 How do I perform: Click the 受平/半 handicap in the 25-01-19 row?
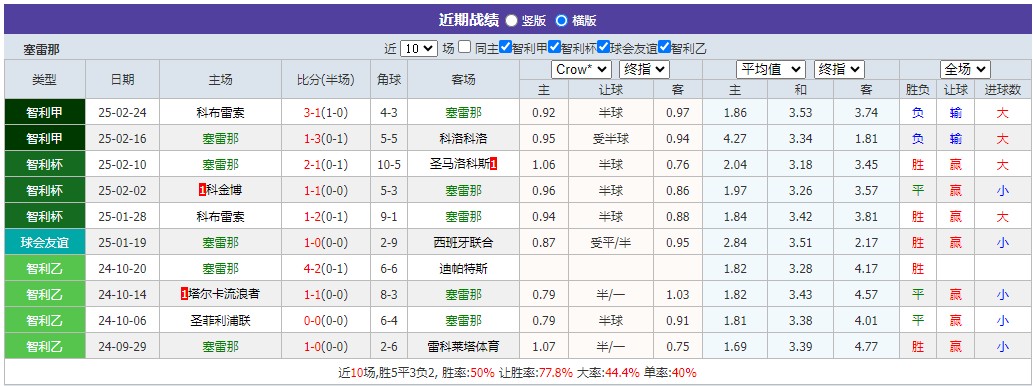[x=611, y=242]
